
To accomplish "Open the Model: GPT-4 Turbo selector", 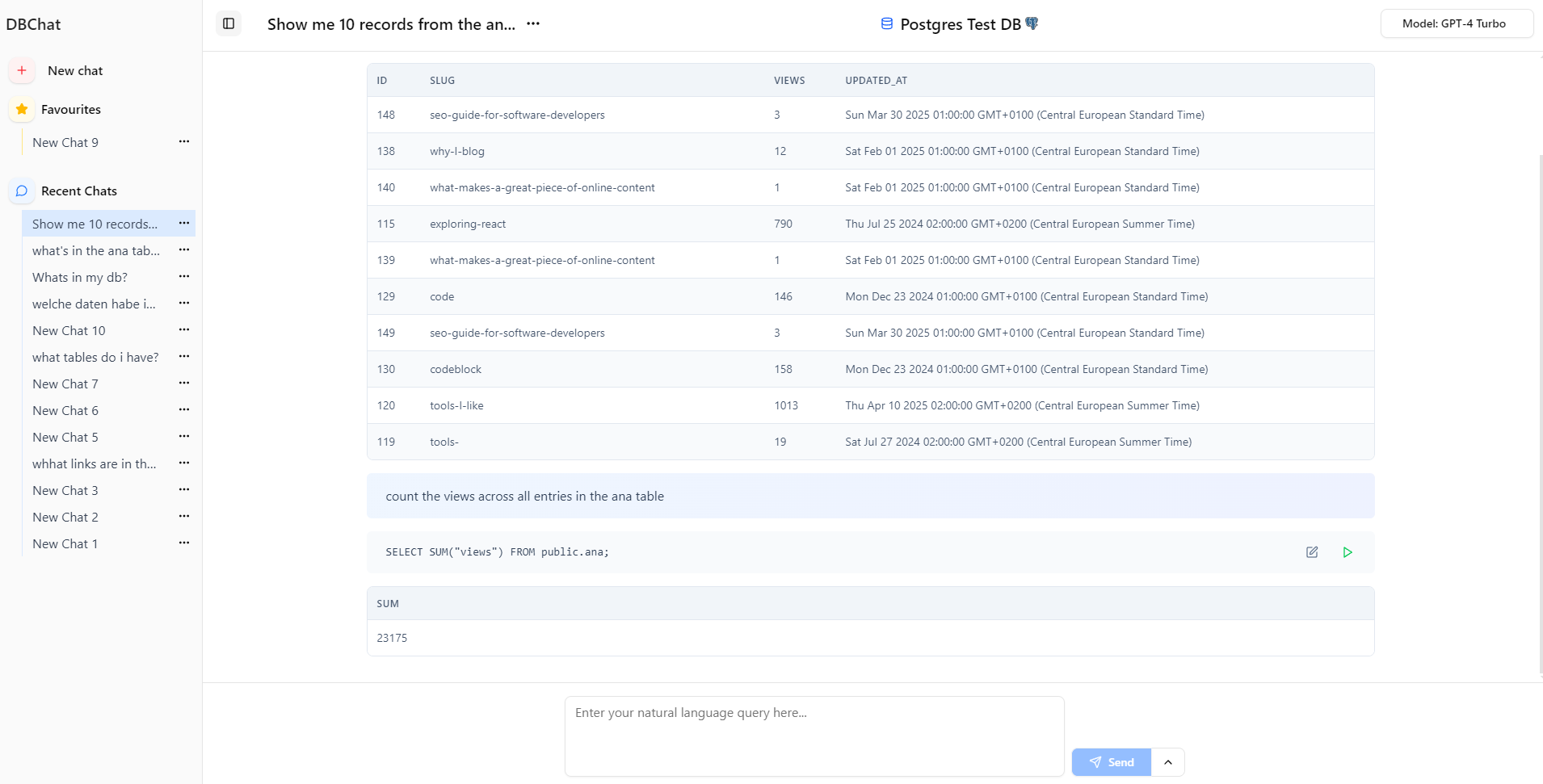I will pos(1457,23).
